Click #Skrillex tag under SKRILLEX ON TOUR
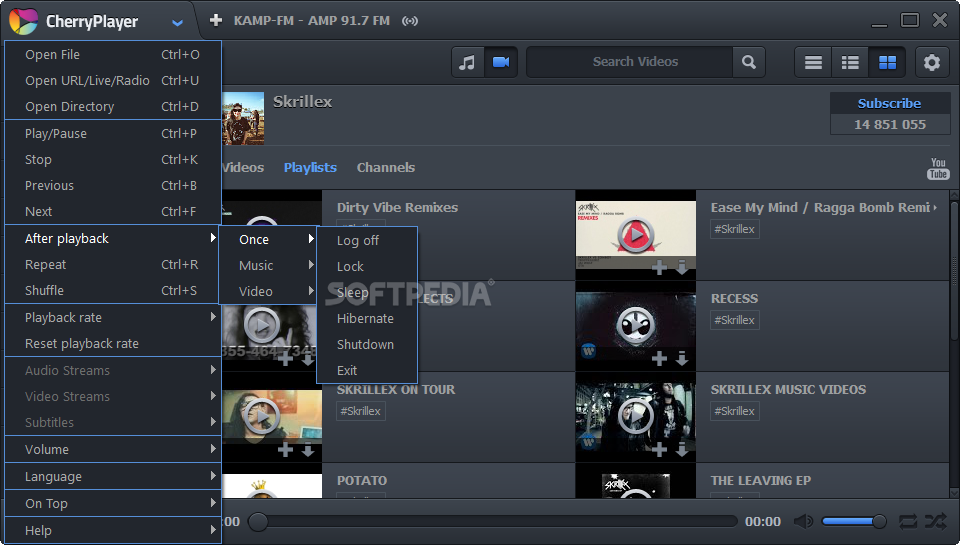Viewport: 960px width, 545px height. pos(361,411)
